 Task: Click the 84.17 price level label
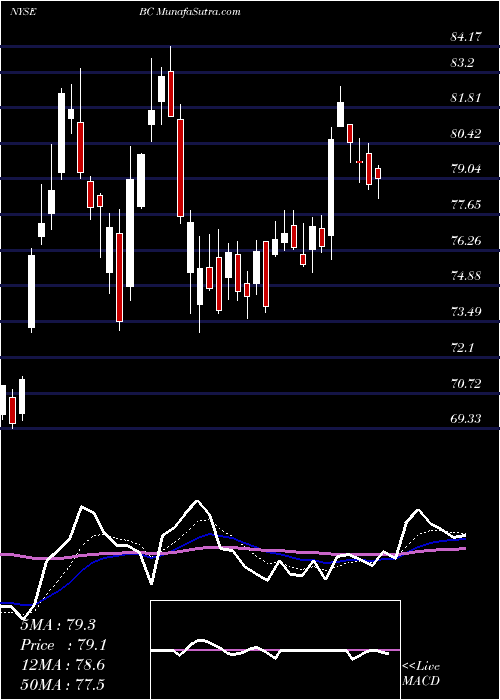coord(466,37)
